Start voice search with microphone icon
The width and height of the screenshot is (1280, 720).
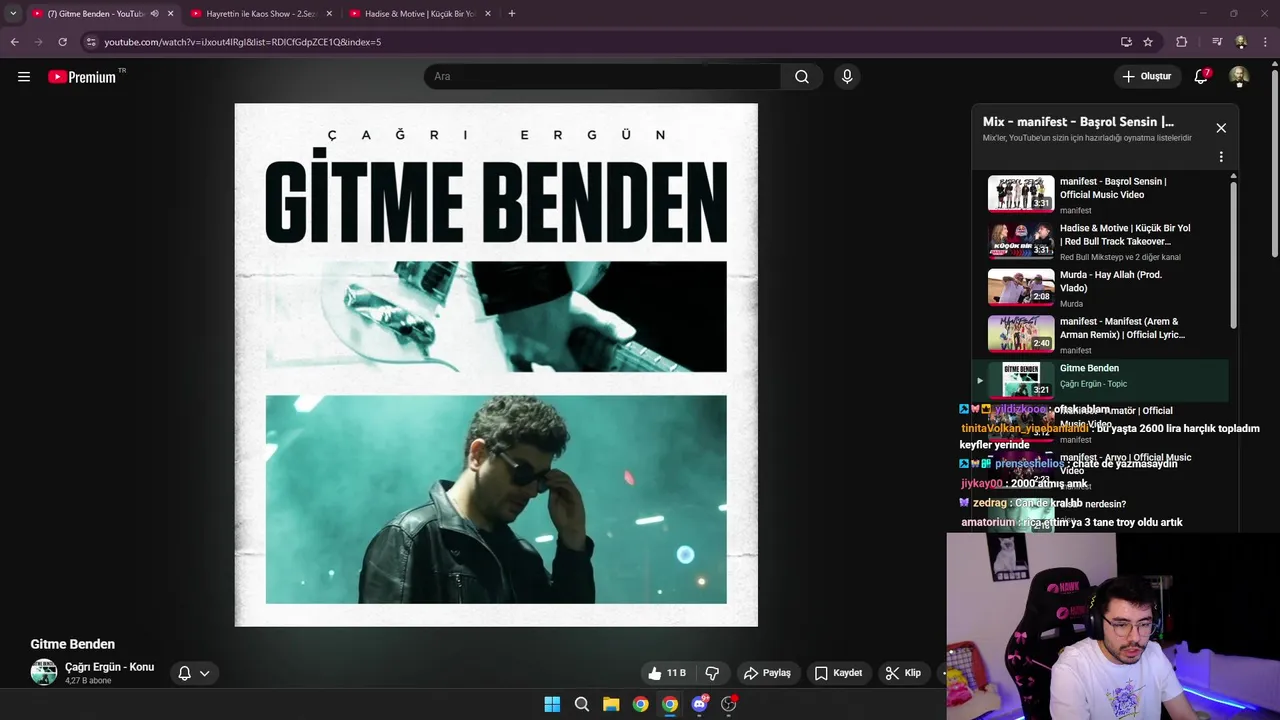tap(847, 76)
